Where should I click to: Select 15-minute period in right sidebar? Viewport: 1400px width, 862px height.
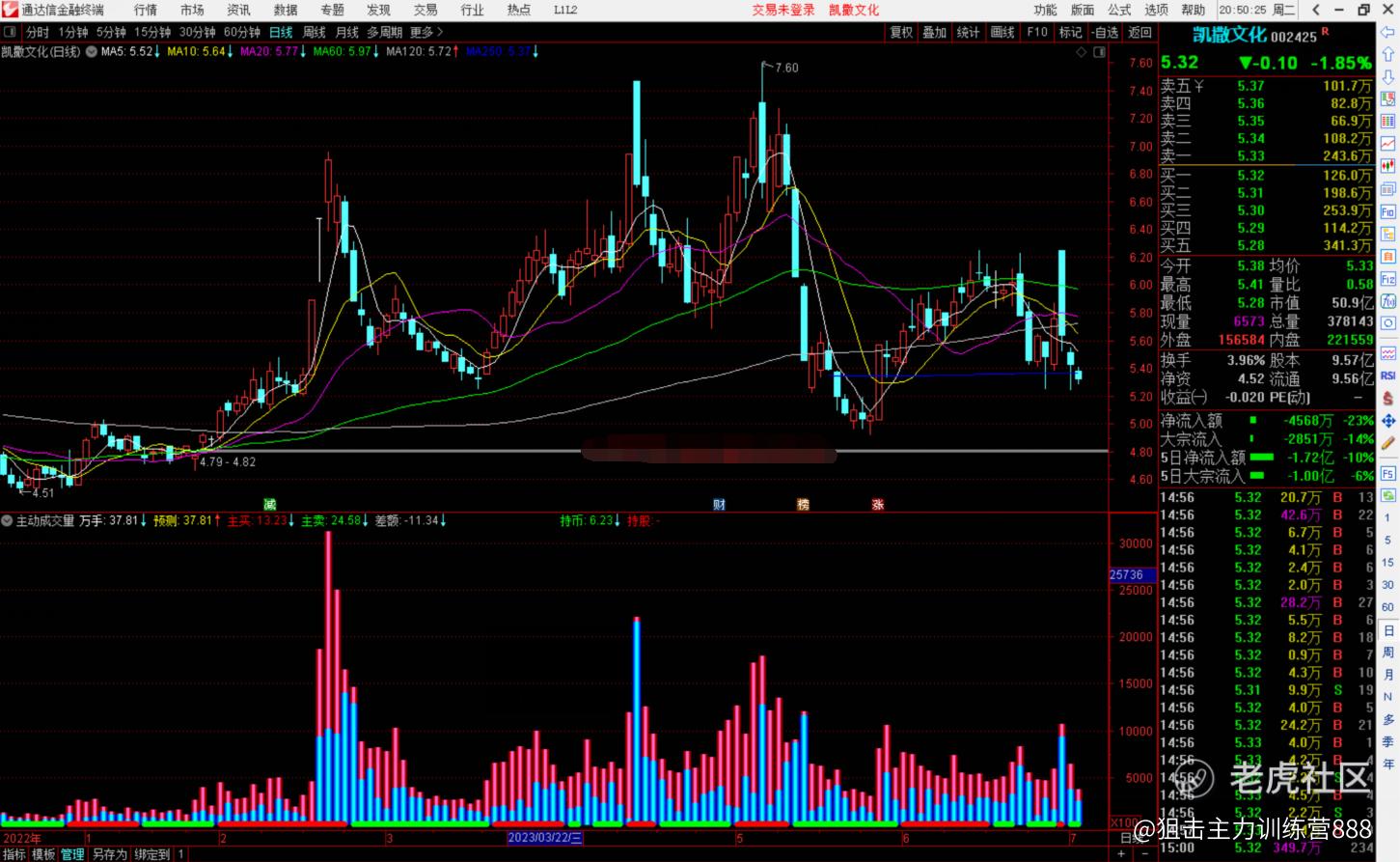(x=1388, y=562)
